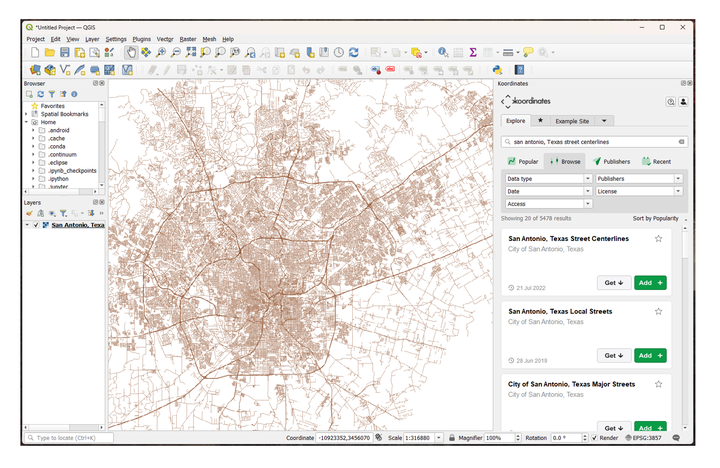Viewport: 720px width, 468px height.
Task: Add San Antonio Street Centerlines dataset
Action: (x=650, y=283)
